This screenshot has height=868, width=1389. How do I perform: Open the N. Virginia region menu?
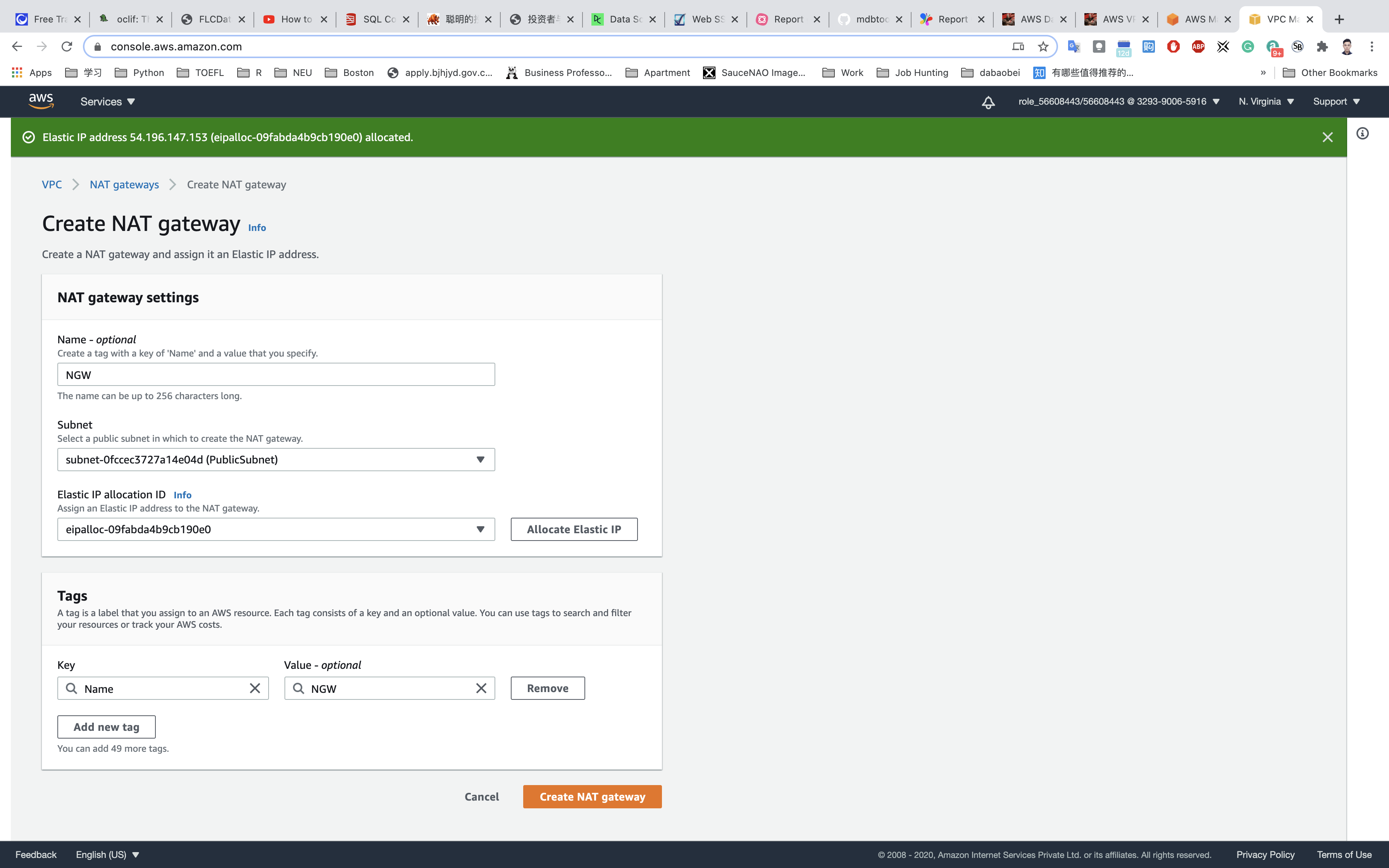coord(1266,102)
